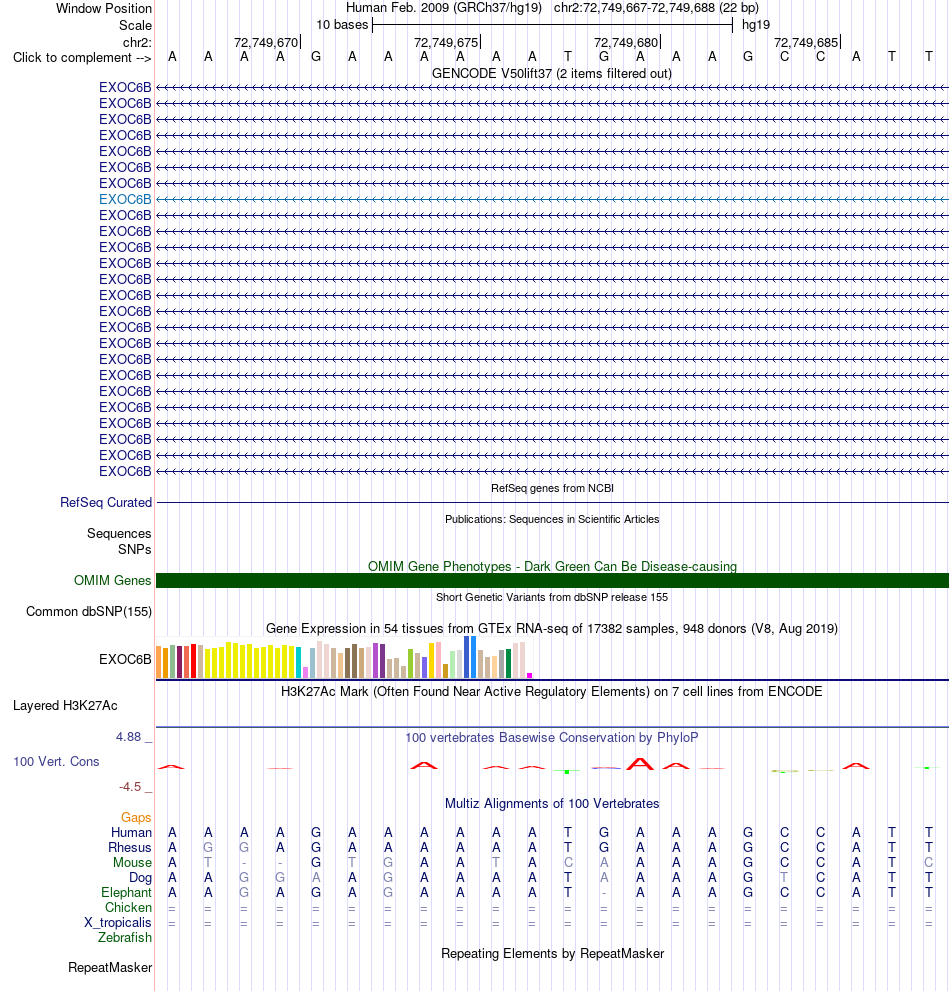This screenshot has height=991, width=950.
Task: Click 'Short Genetic Variants from dbSNP' title
Action: 552,597
